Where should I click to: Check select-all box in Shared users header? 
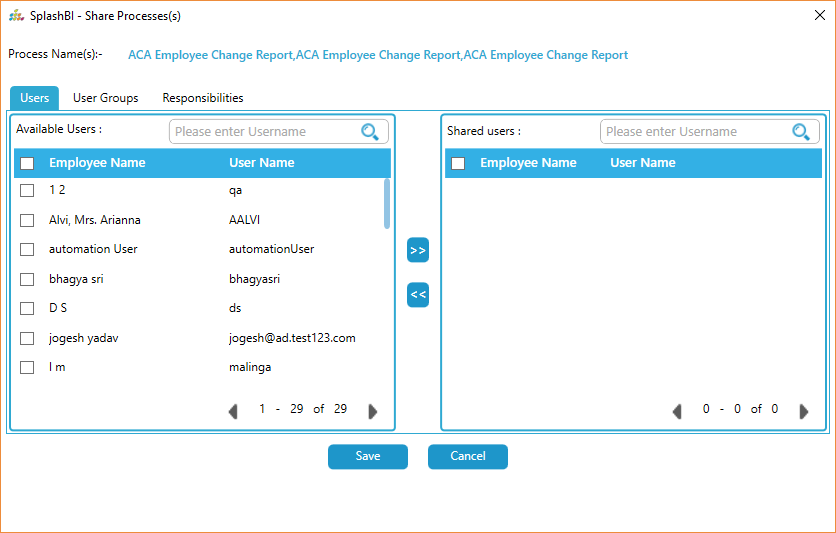point(458,163)
